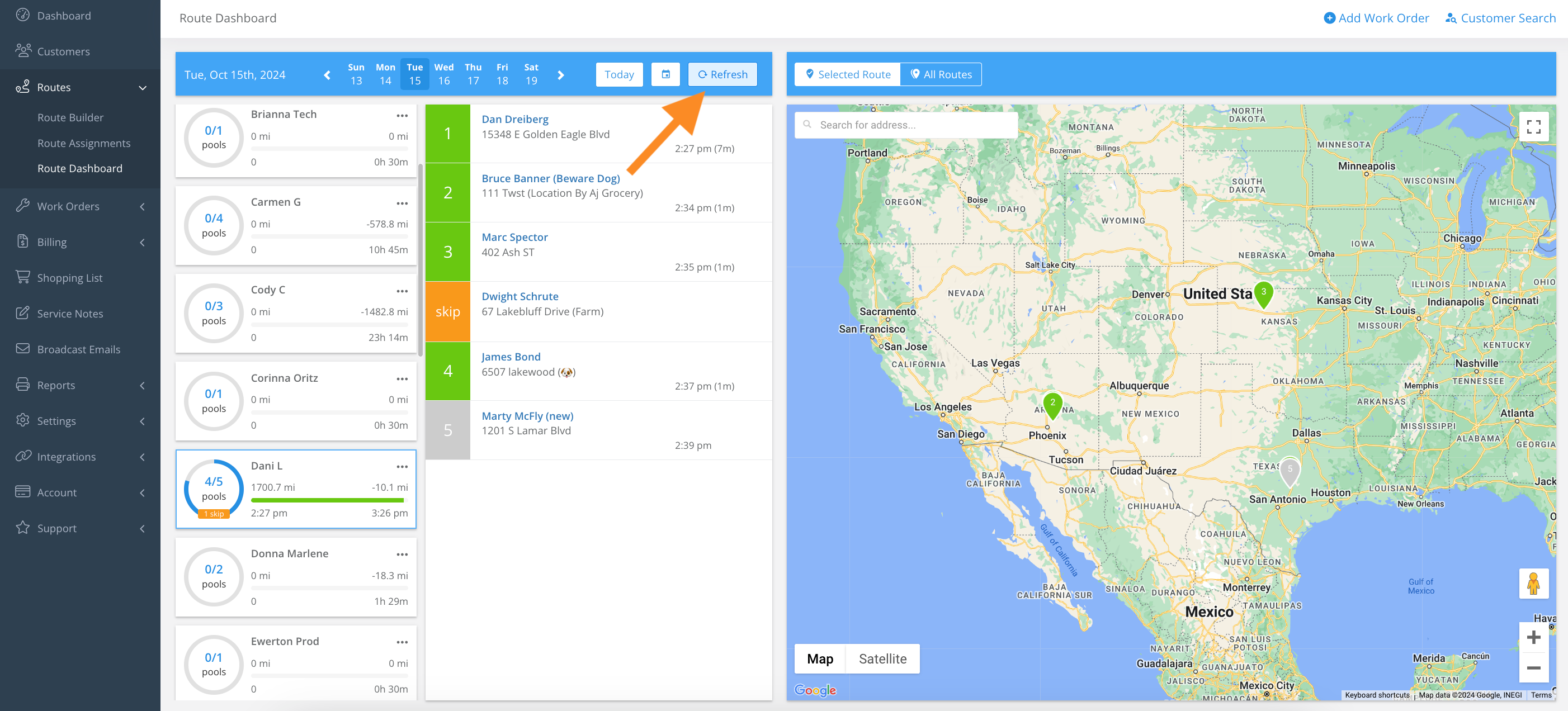The image size is (1568, 711).
Task: Click Dani L 4/5 pools progress ring
Action: 214,489
